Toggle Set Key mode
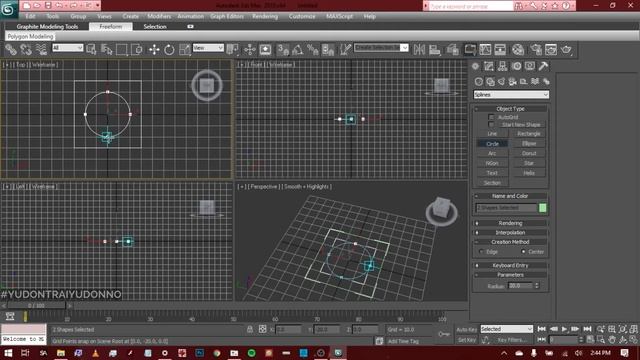This screenshot has width=640, height=360. 466,340
